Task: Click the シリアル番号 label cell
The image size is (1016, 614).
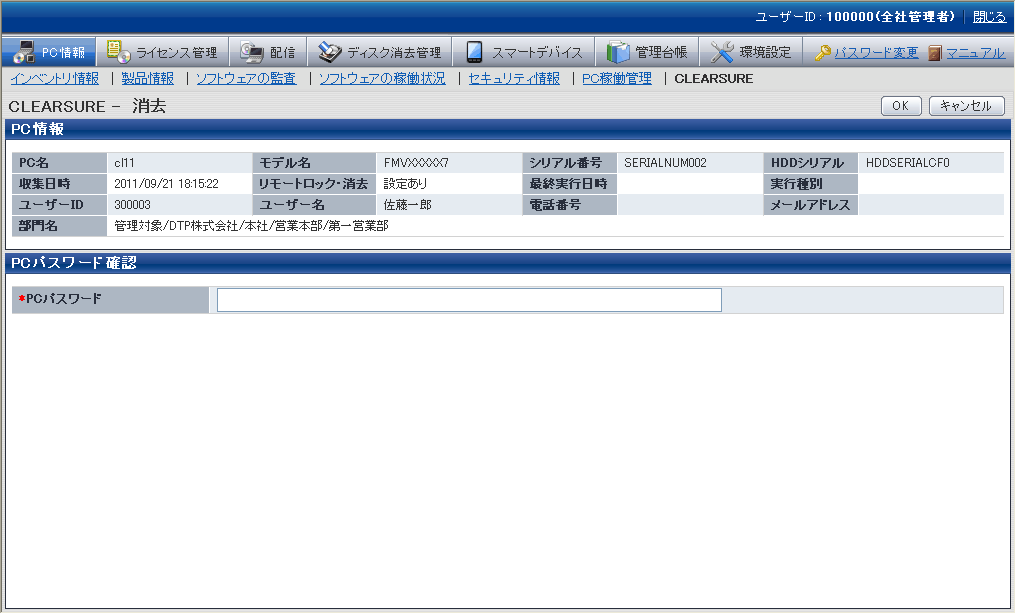Action: [x=570, y=163]
